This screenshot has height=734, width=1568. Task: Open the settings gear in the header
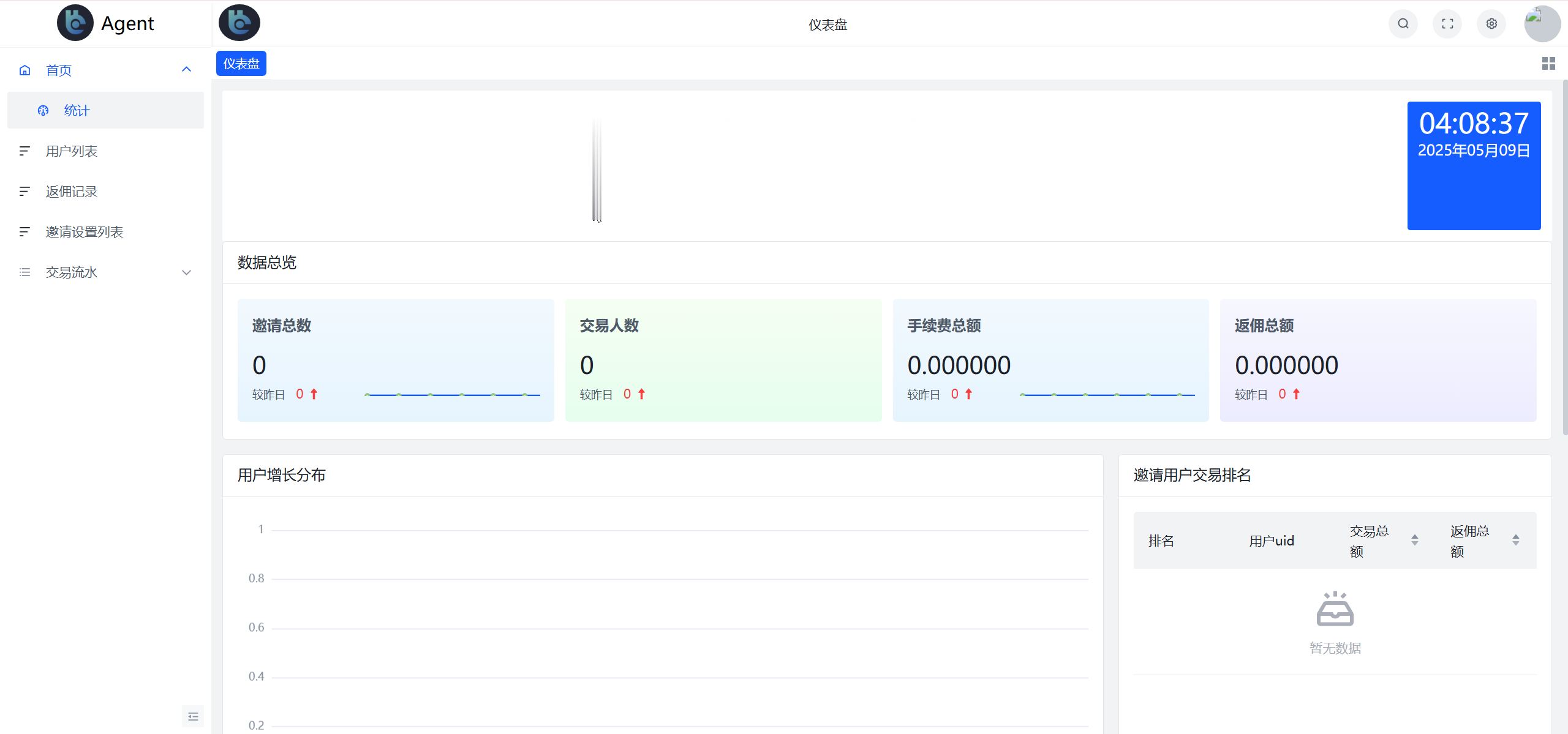[1491, 24]
